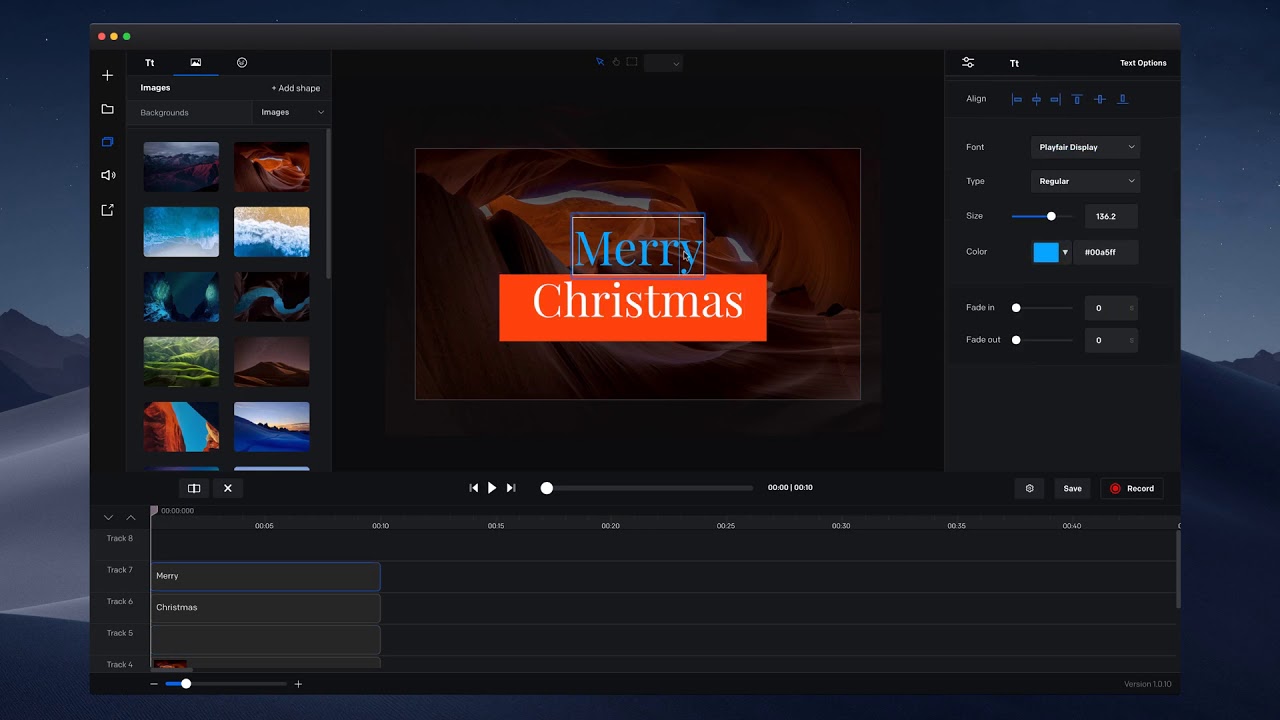Click the Add shape button
1280x720 pixels.
296,88
